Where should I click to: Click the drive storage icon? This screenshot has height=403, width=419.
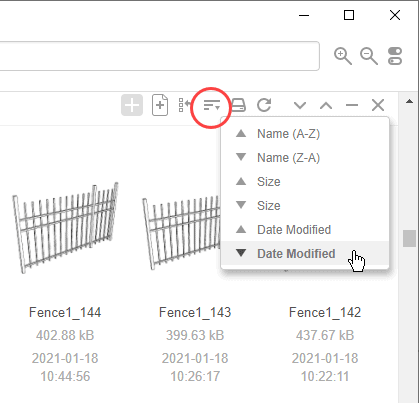point(238,105)
